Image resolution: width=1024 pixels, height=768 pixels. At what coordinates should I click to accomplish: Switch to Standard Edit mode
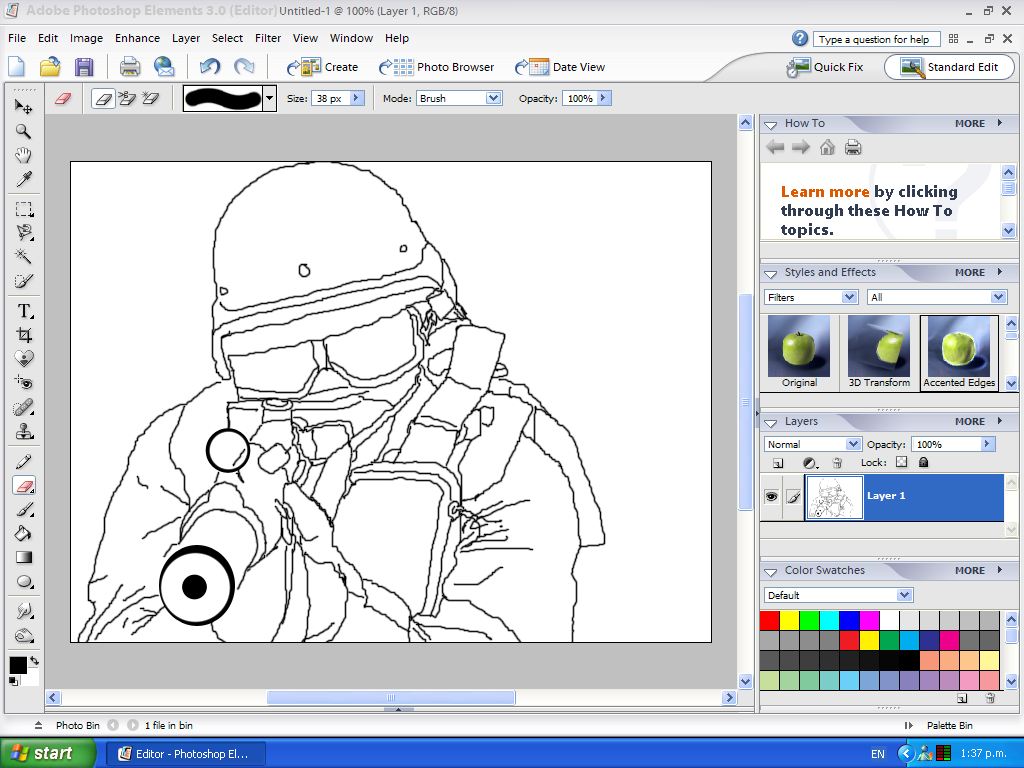tap(949, 67)
